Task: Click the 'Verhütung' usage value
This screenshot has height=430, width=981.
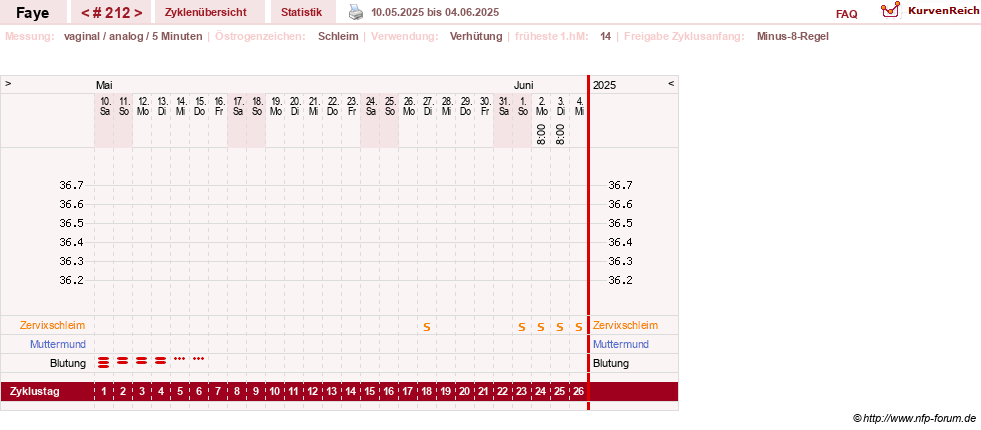Action: pos(476,36)
